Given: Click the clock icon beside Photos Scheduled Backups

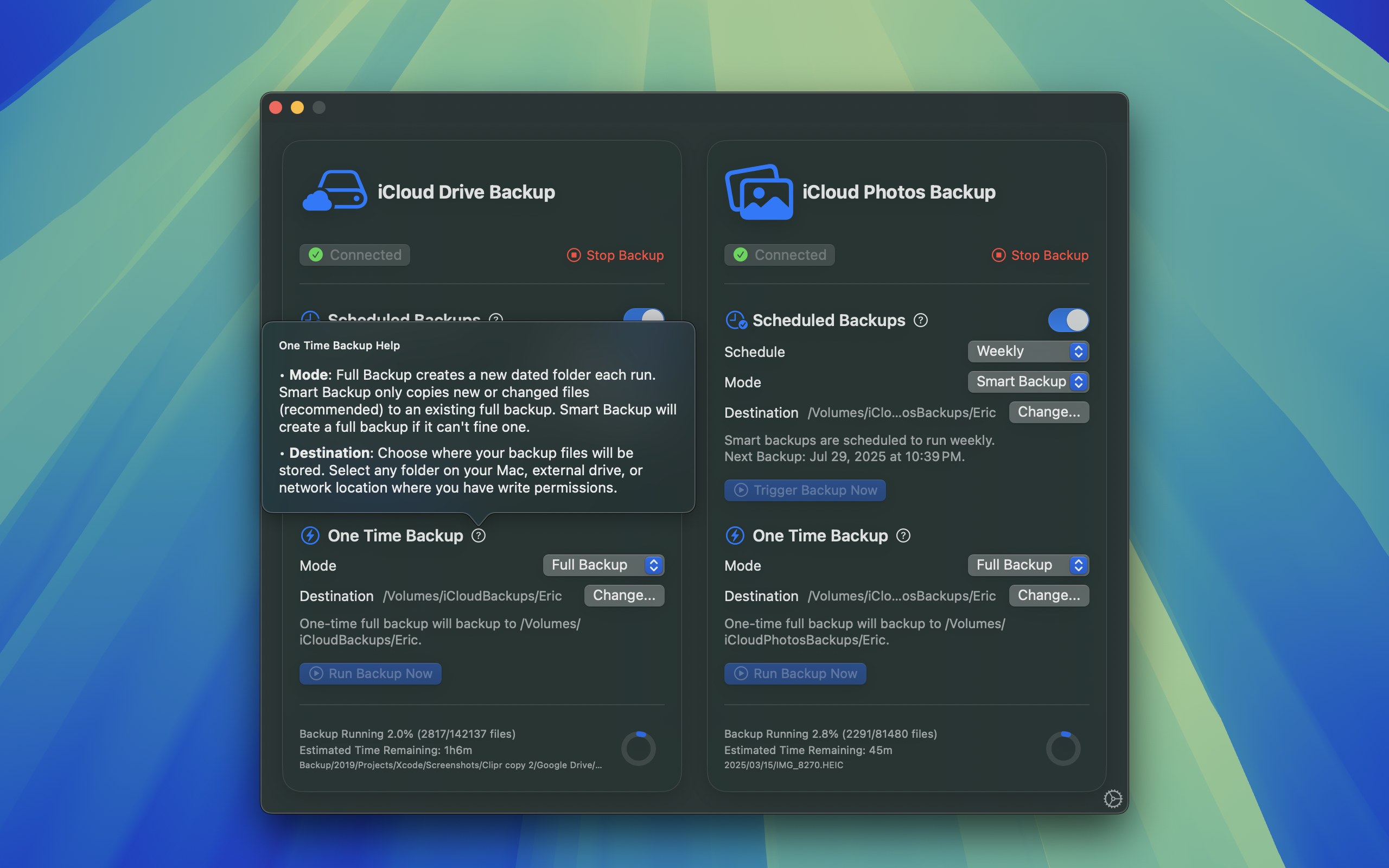Looking at the screenshot, I should (736, 320).
